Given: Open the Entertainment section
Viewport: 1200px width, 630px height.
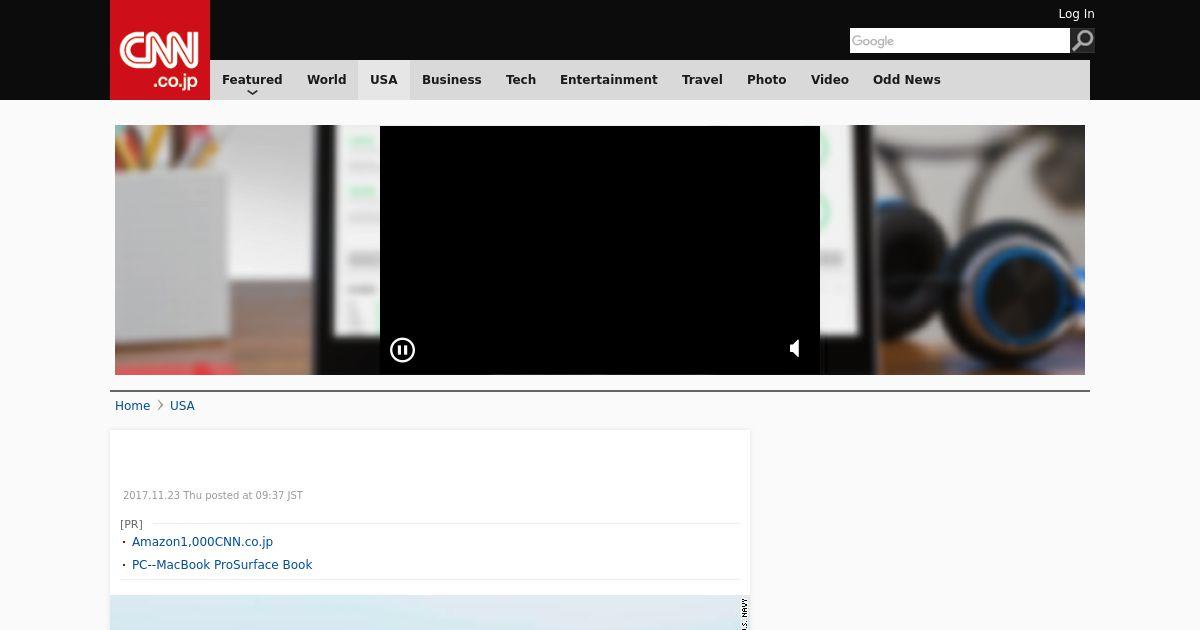Looking at the screenshot, I should point(609,80).
